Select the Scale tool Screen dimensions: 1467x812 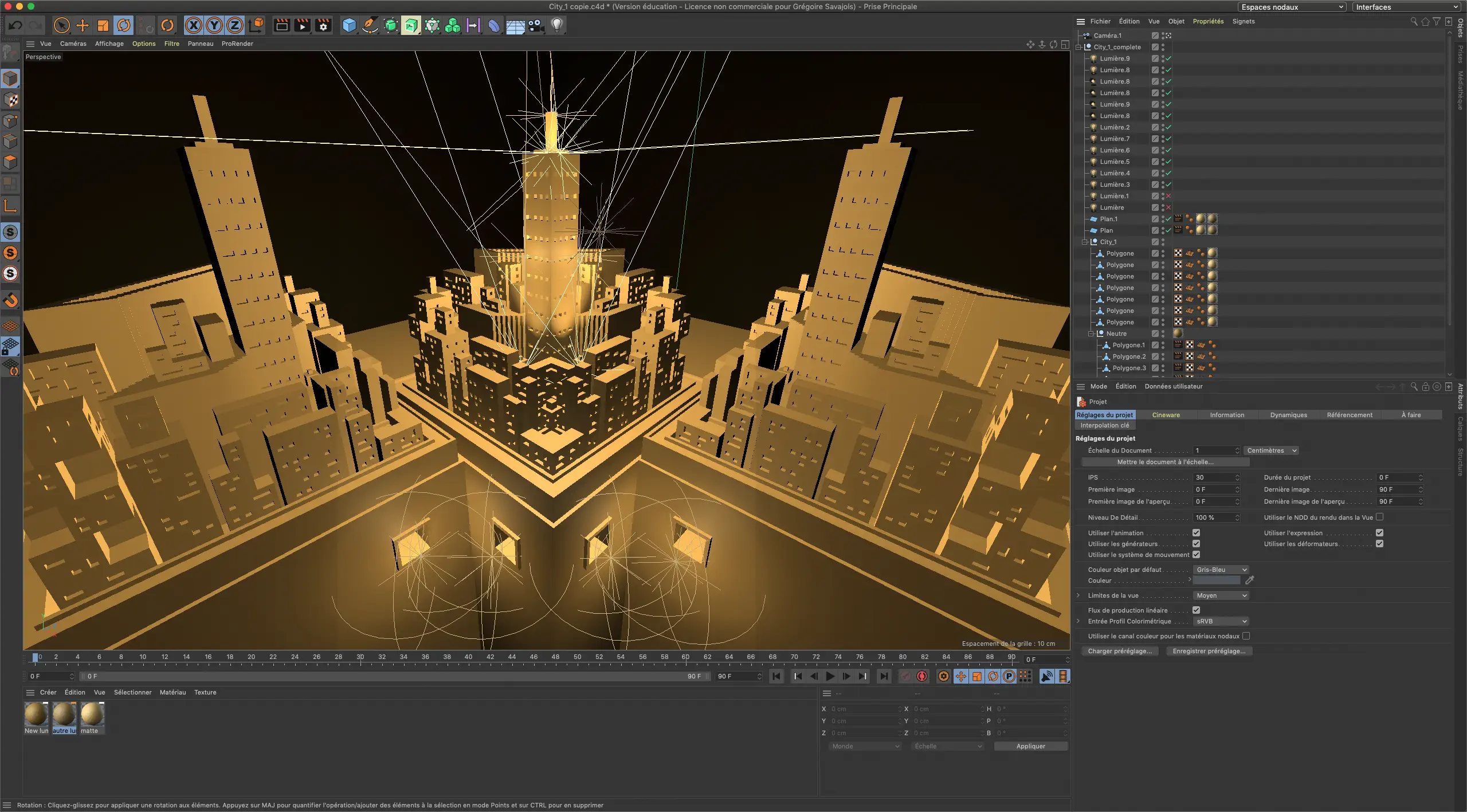(x=103, y=25)
